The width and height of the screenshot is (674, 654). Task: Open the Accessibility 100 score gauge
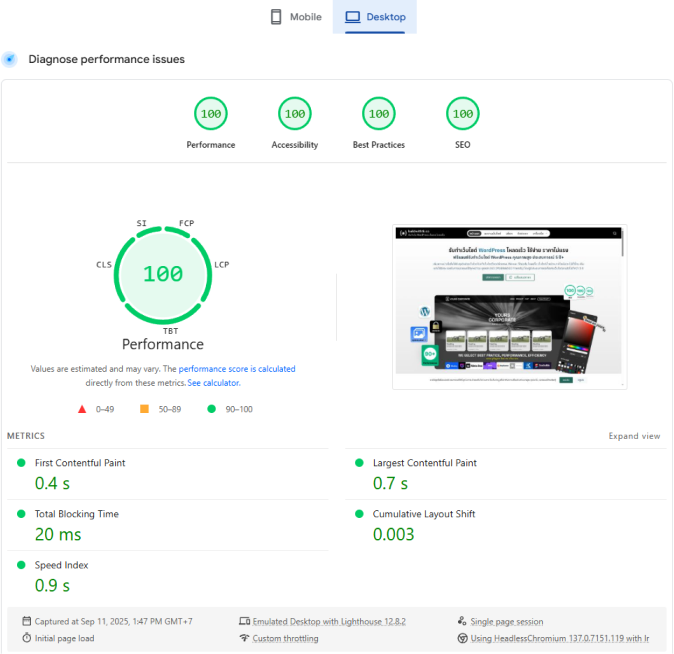(x=295, y=114)
